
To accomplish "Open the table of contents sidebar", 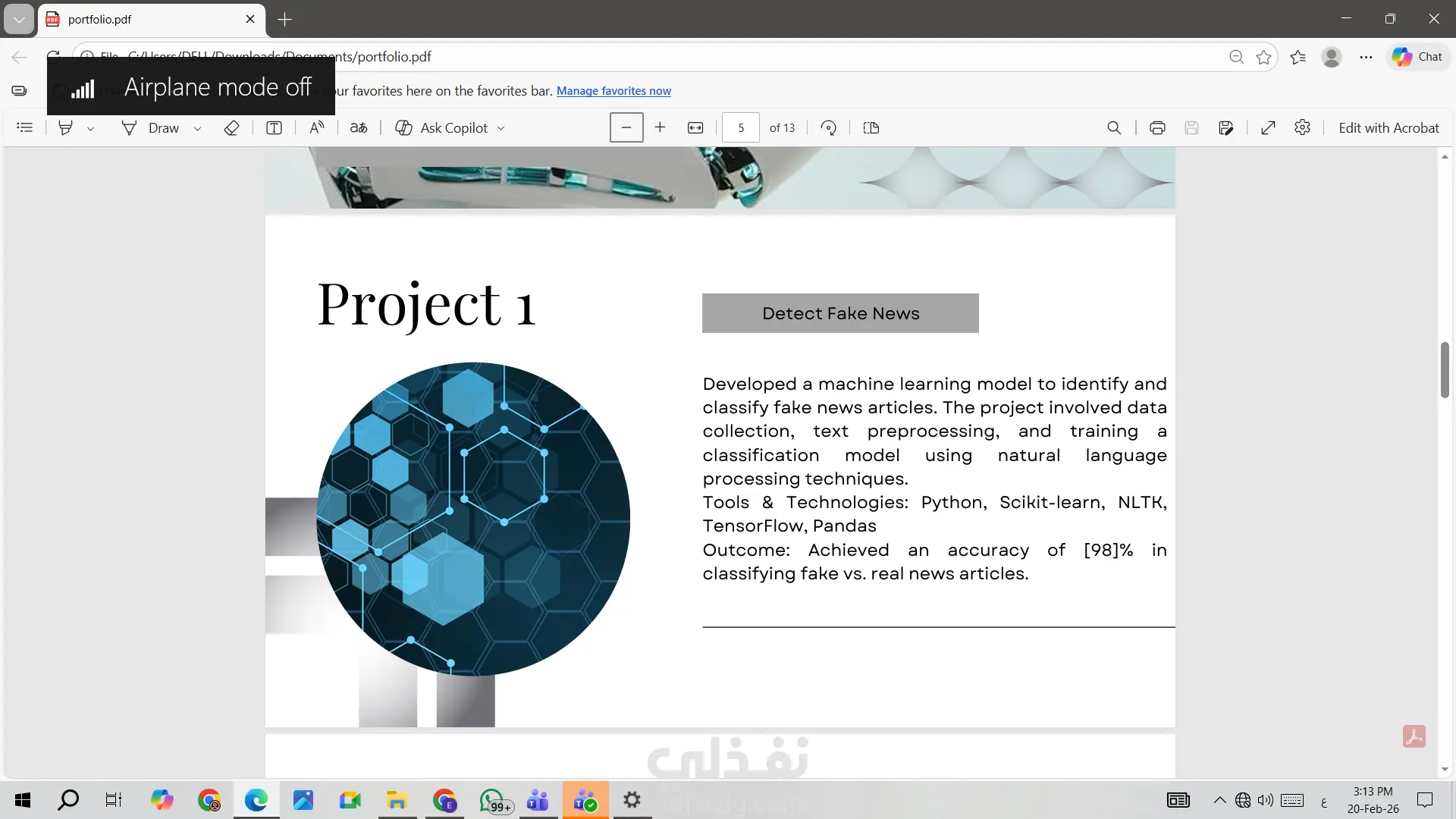I will coord(25,127).
